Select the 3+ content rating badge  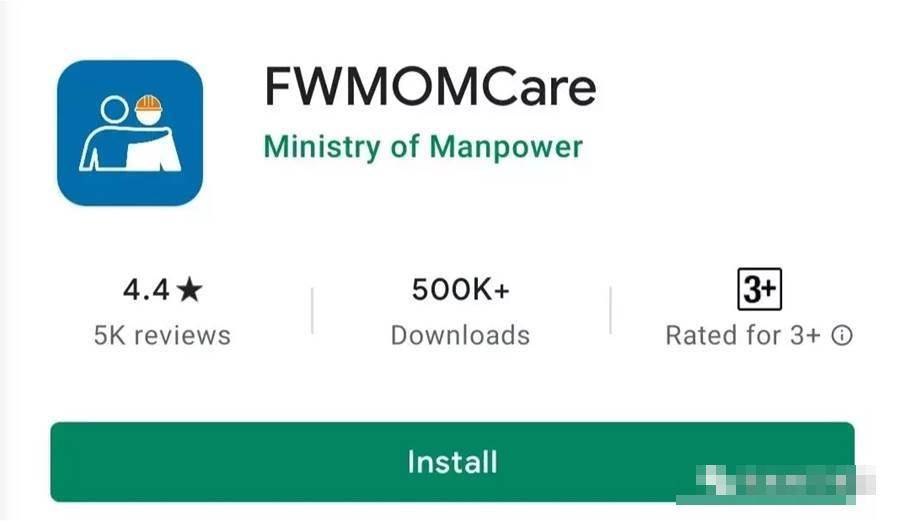(x=759, y=289)
